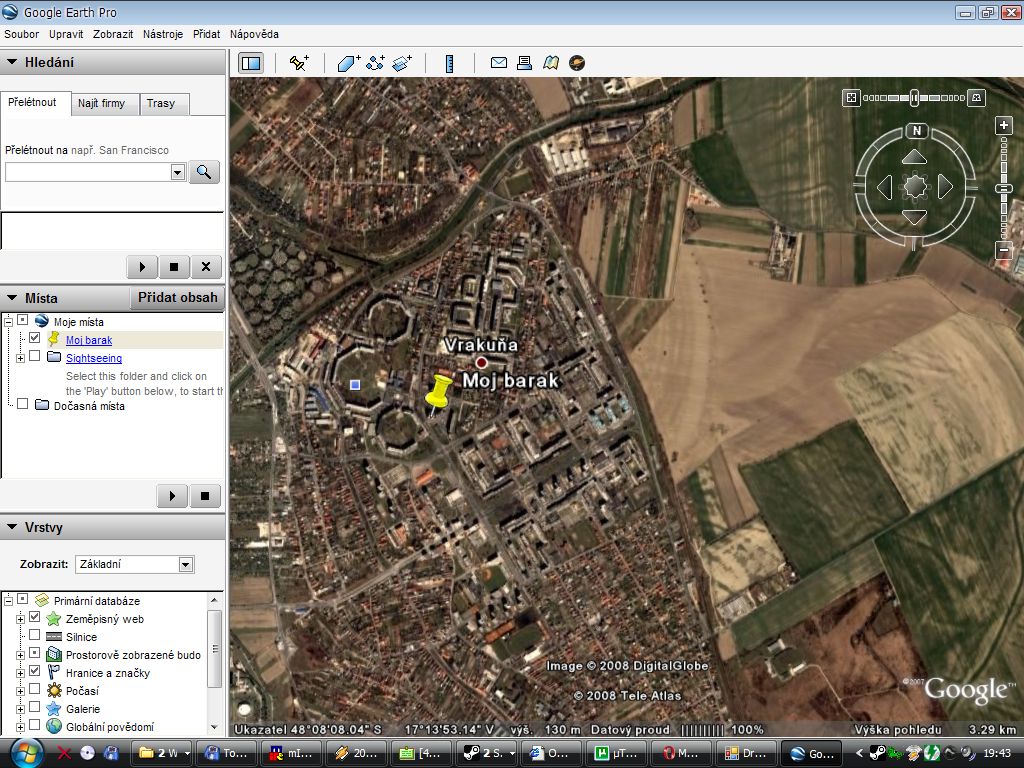Image resolution: width=1024 pixels, height=768 pixels.
Task: Click the Print toolbar icon
Action: point(524,63)
